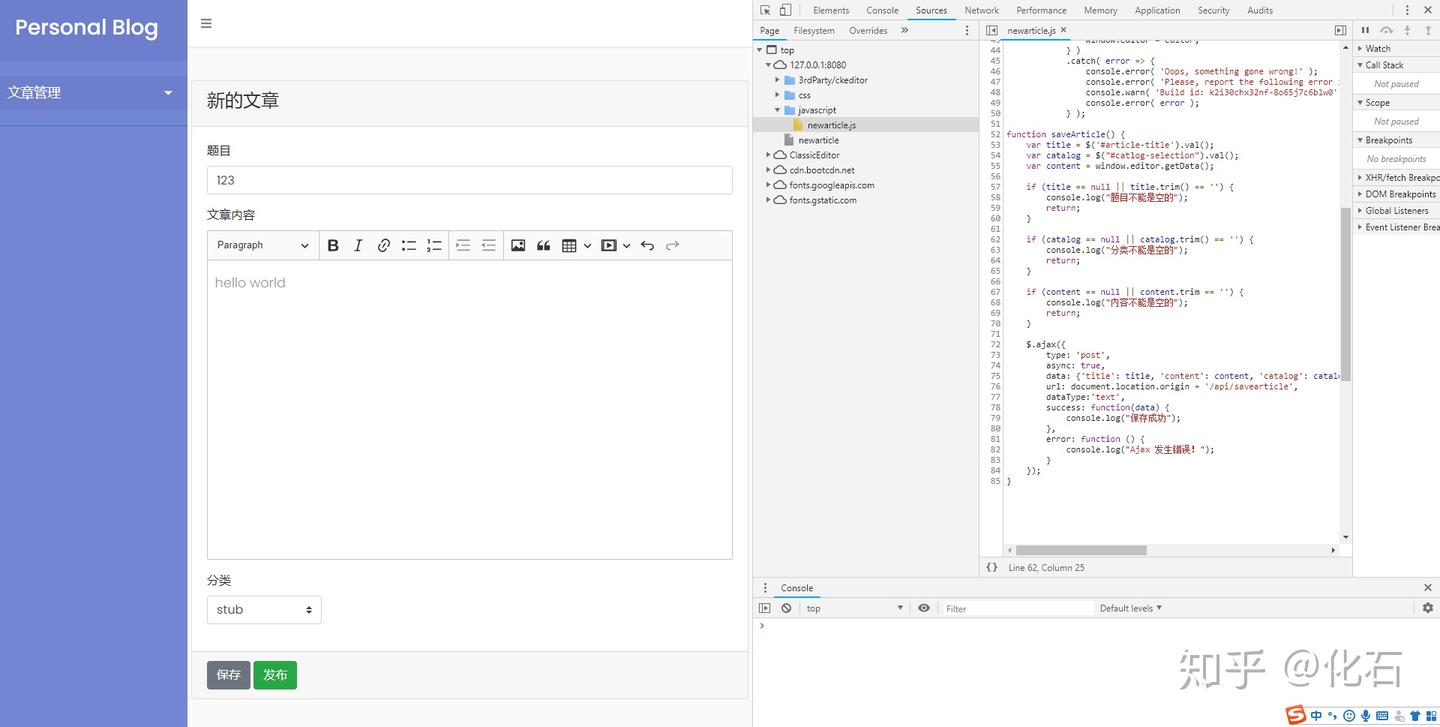Redo the edit in the editor
The image size is (1440, 727).
(672, 245)
